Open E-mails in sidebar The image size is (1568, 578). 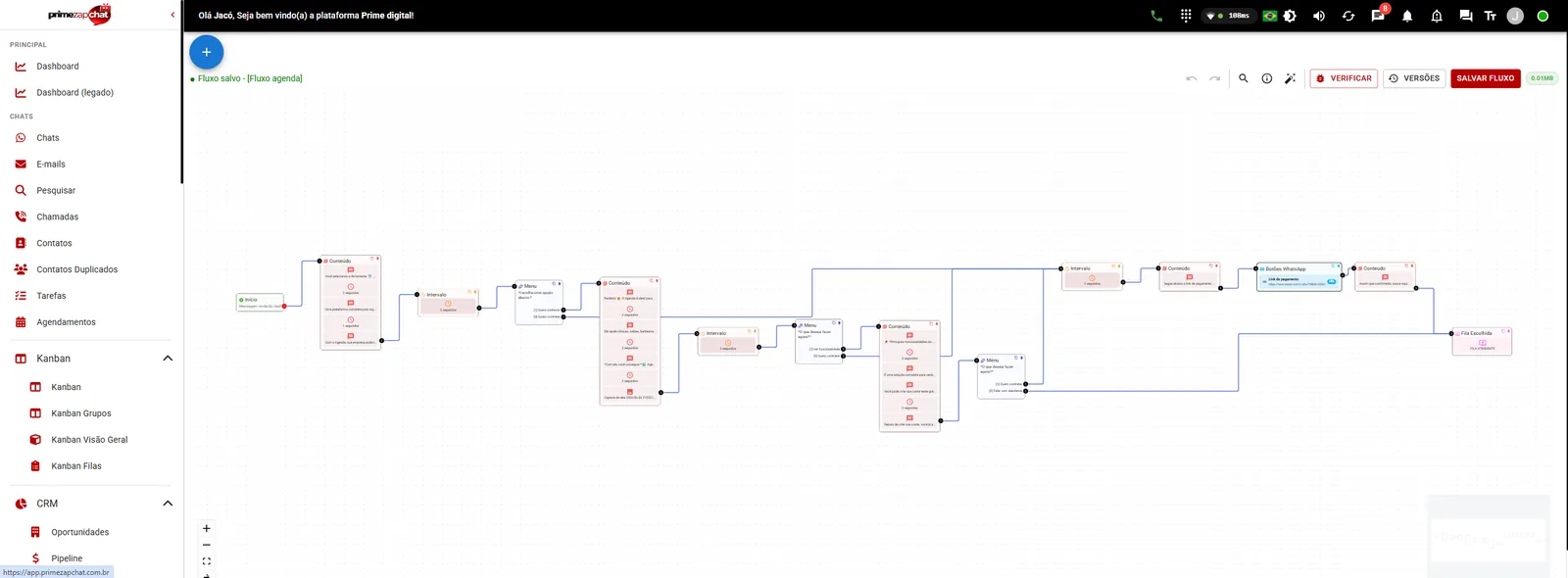click(x=51, y=165)
